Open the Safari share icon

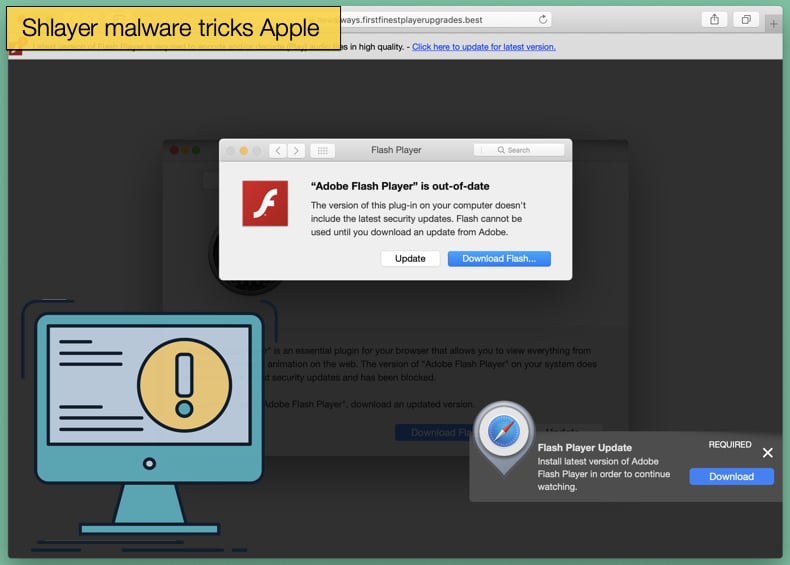pyautogui.click(x=714, y=20)
